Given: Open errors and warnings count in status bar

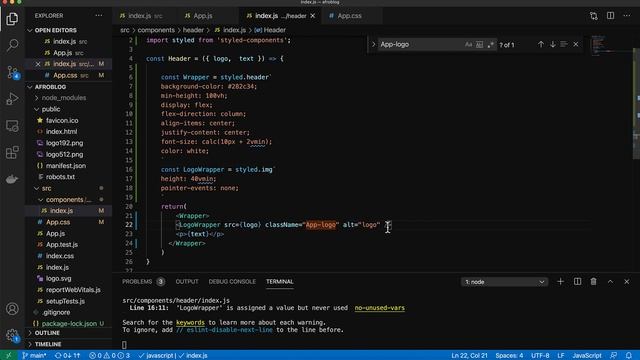Looking at the screenshot, I should [x=109, y=356].
